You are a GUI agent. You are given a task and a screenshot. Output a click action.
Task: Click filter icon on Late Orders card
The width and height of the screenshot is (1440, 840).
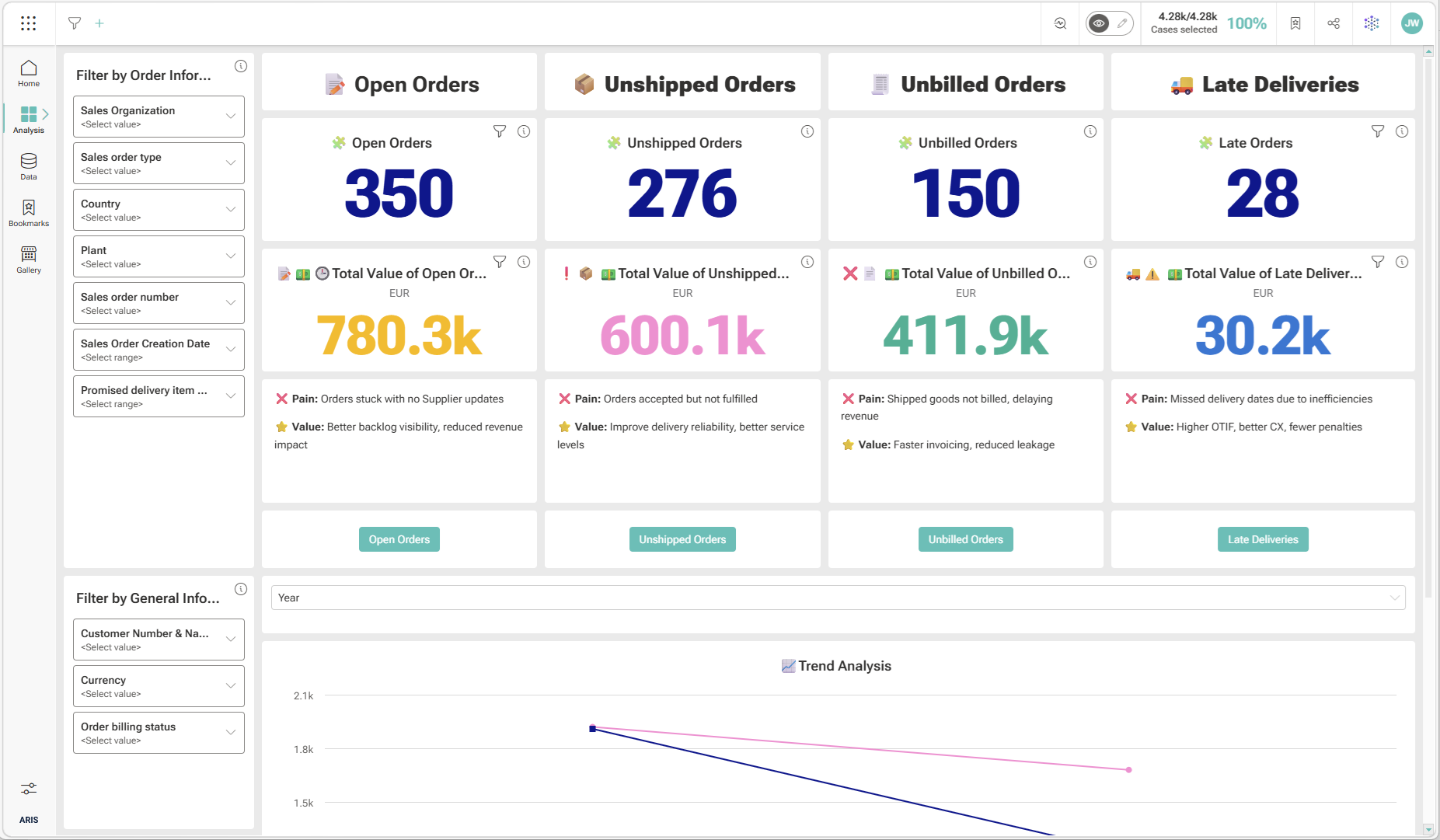1378,131
